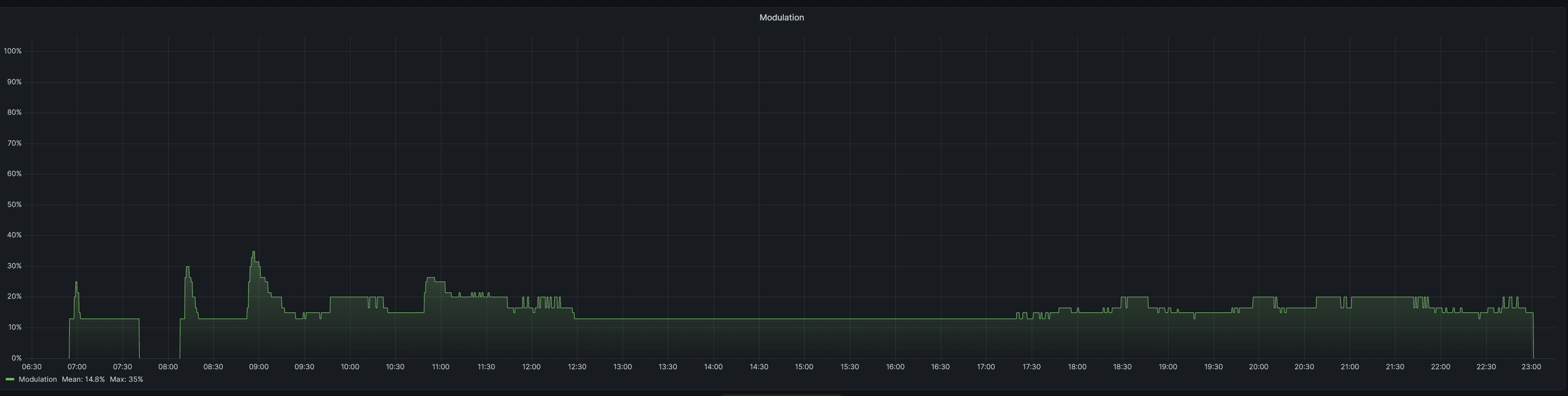Click the 11:00 time axis label
This screenshot has width=1568, height=396.
click(x=441, y=367)
